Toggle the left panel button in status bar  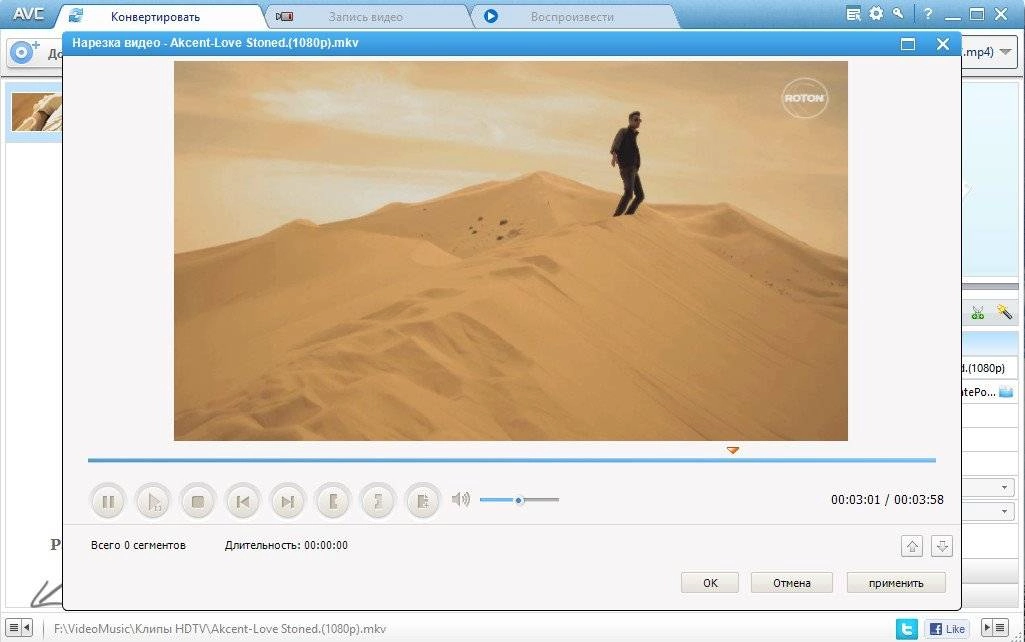point(18,628)
